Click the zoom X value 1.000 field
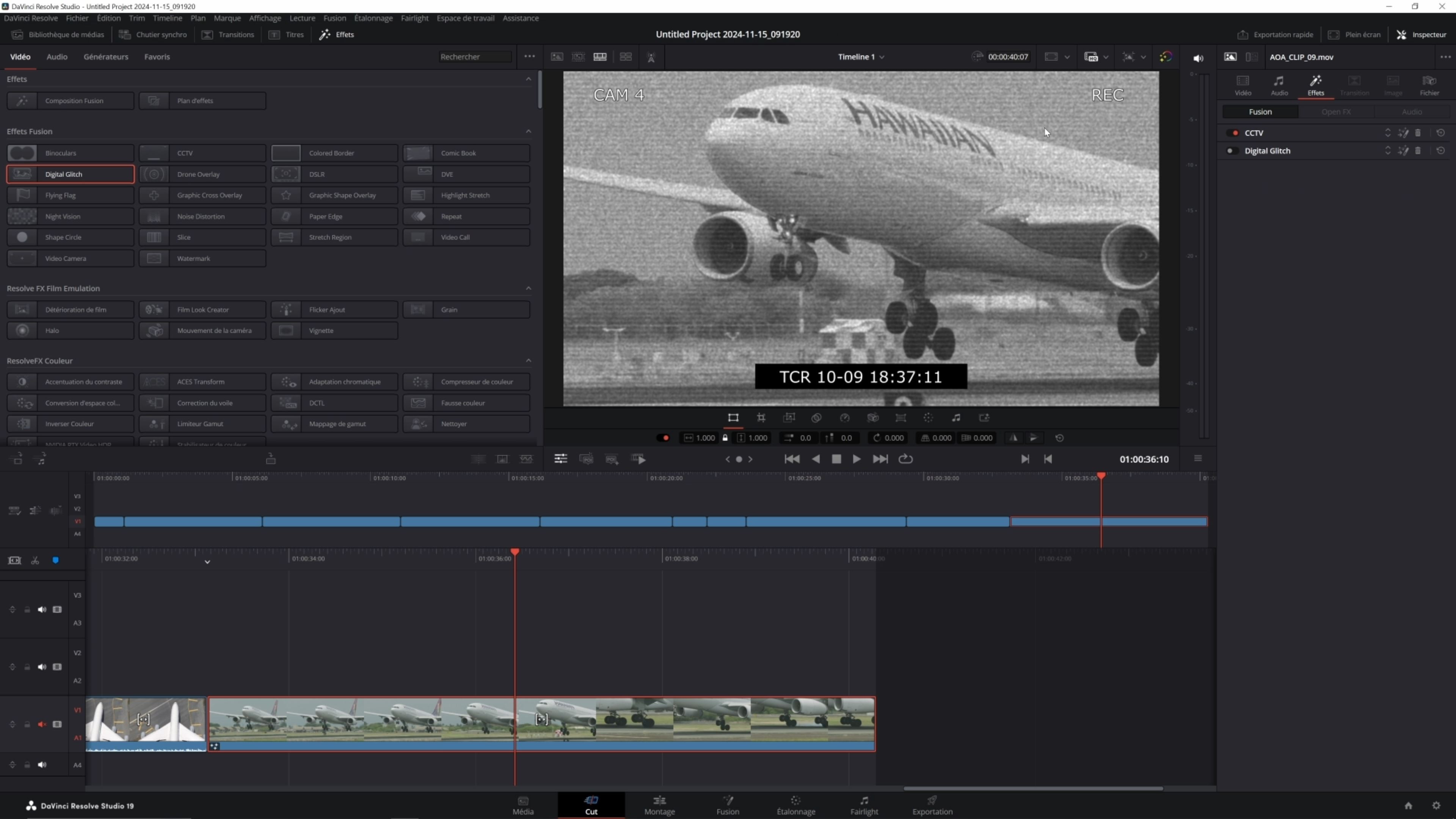This screenshot has height=819, width=1456. coord(700,438)
